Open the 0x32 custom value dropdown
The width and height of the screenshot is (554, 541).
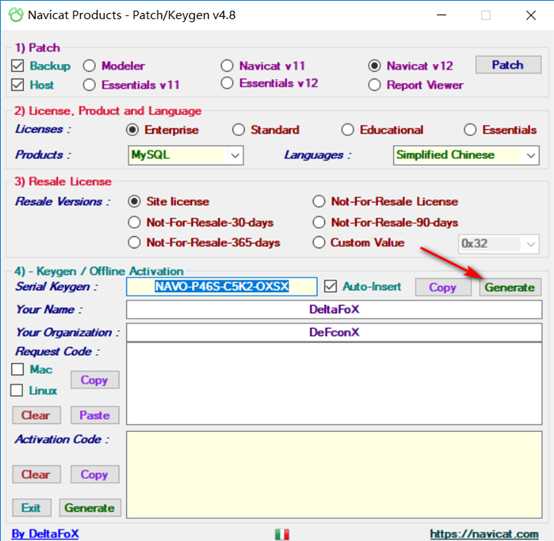(499, 244)
